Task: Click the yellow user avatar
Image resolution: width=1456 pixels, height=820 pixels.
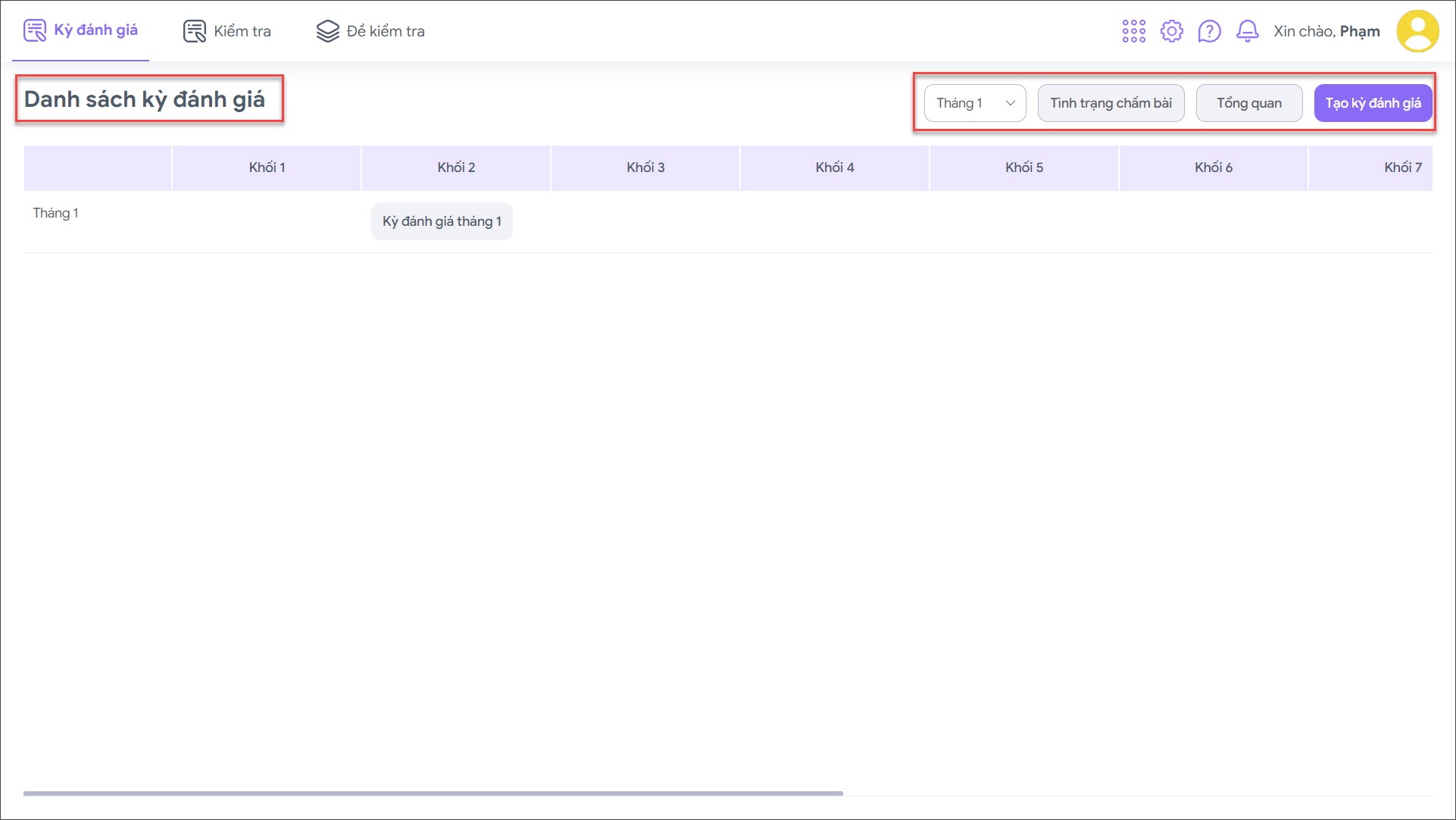Action: (1417, 31)
